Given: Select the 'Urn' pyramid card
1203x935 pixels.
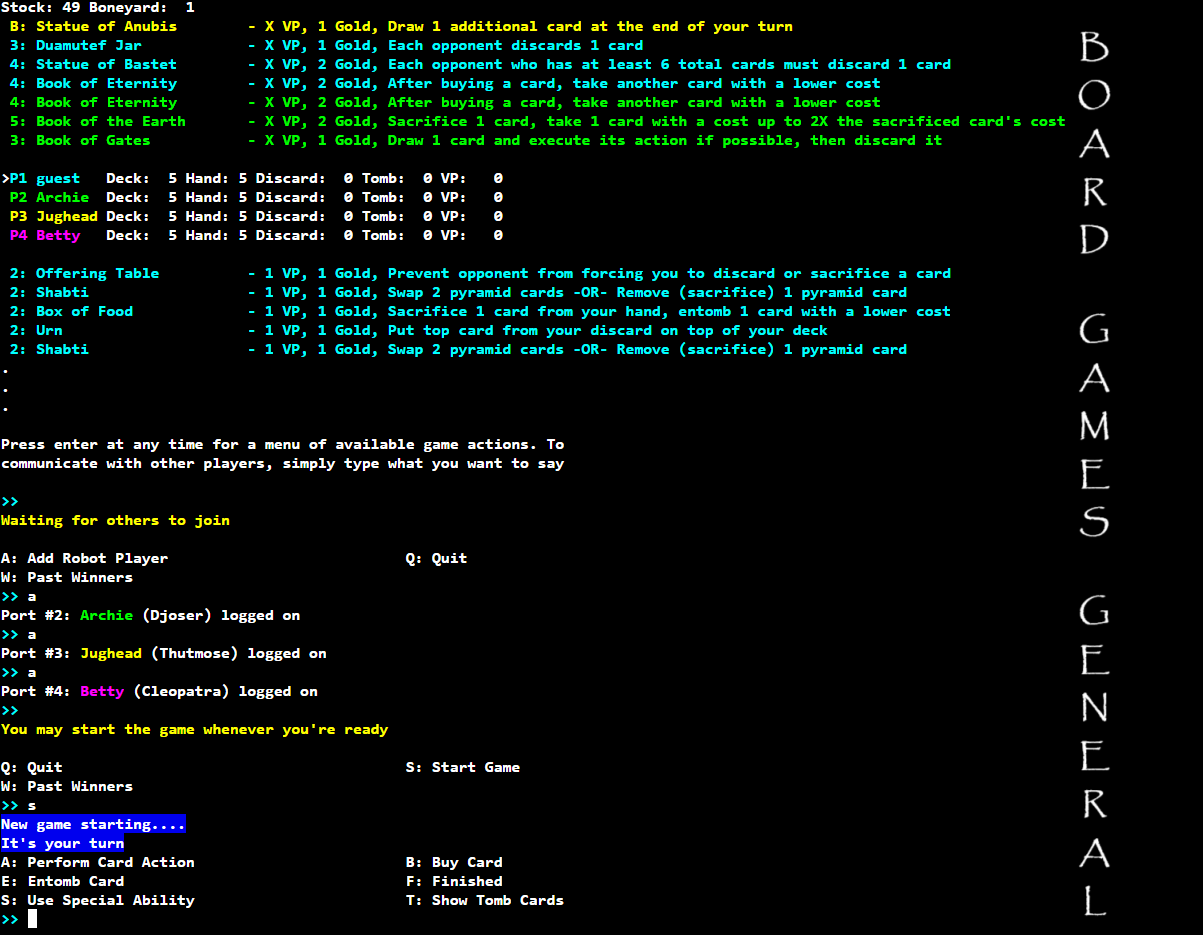Looking at the screenshot, I should pos(49,330).
